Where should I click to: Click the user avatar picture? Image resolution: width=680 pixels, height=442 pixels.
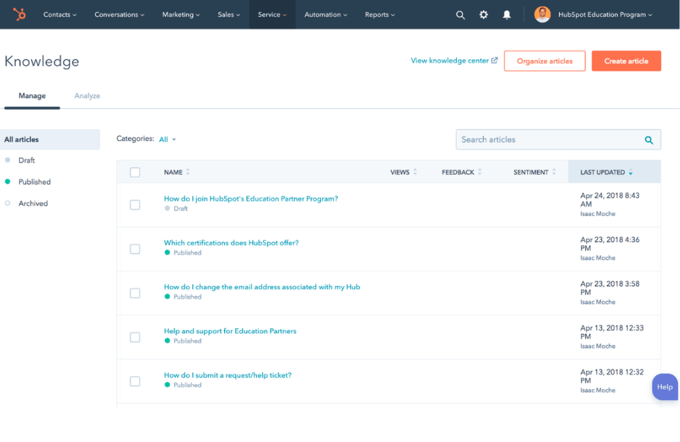(x=542, y=14)
